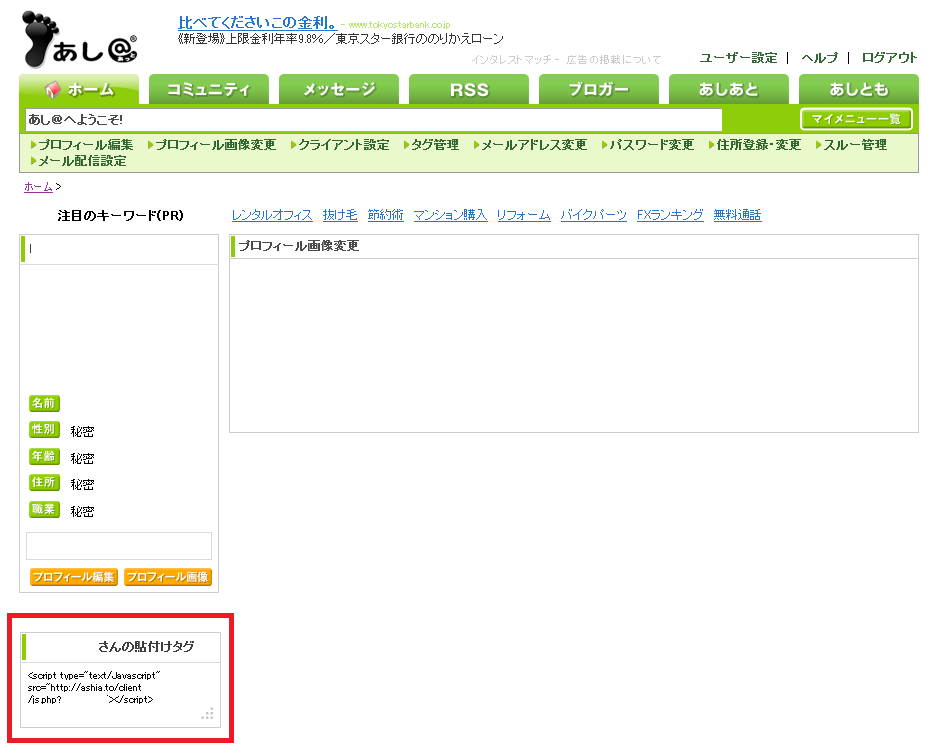Image resolution: width=931 pixels, height=754 pixels.
Task: Click the 無料通話 keyword link
Action: (737, 215)
